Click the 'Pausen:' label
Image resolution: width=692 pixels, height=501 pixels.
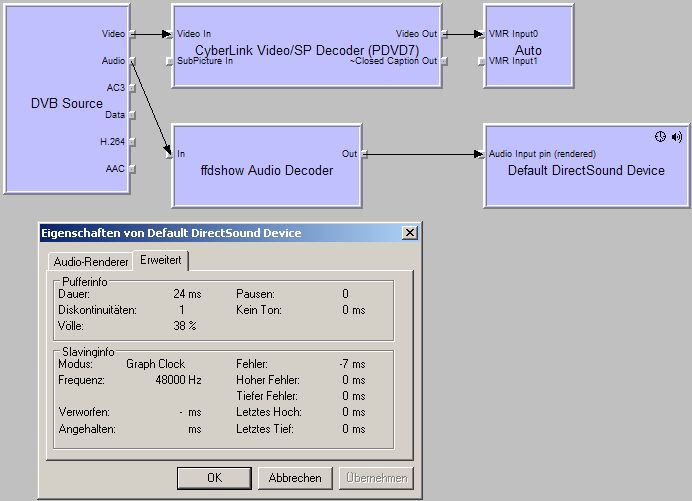(255, 294)
